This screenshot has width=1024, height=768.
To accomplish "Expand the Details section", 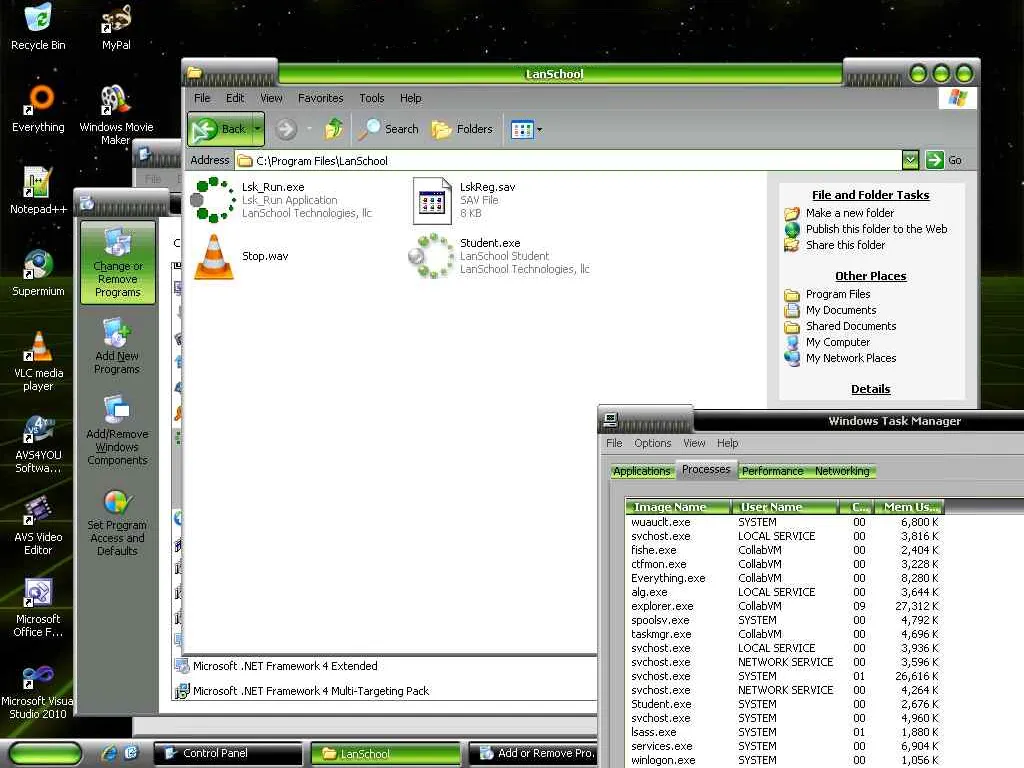I will (871, 389).
